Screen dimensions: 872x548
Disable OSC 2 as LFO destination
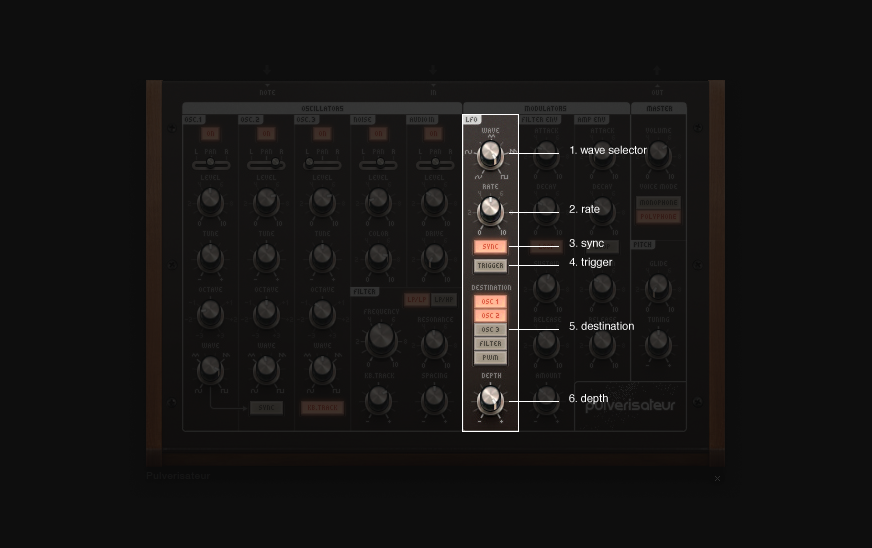point(490,315)
